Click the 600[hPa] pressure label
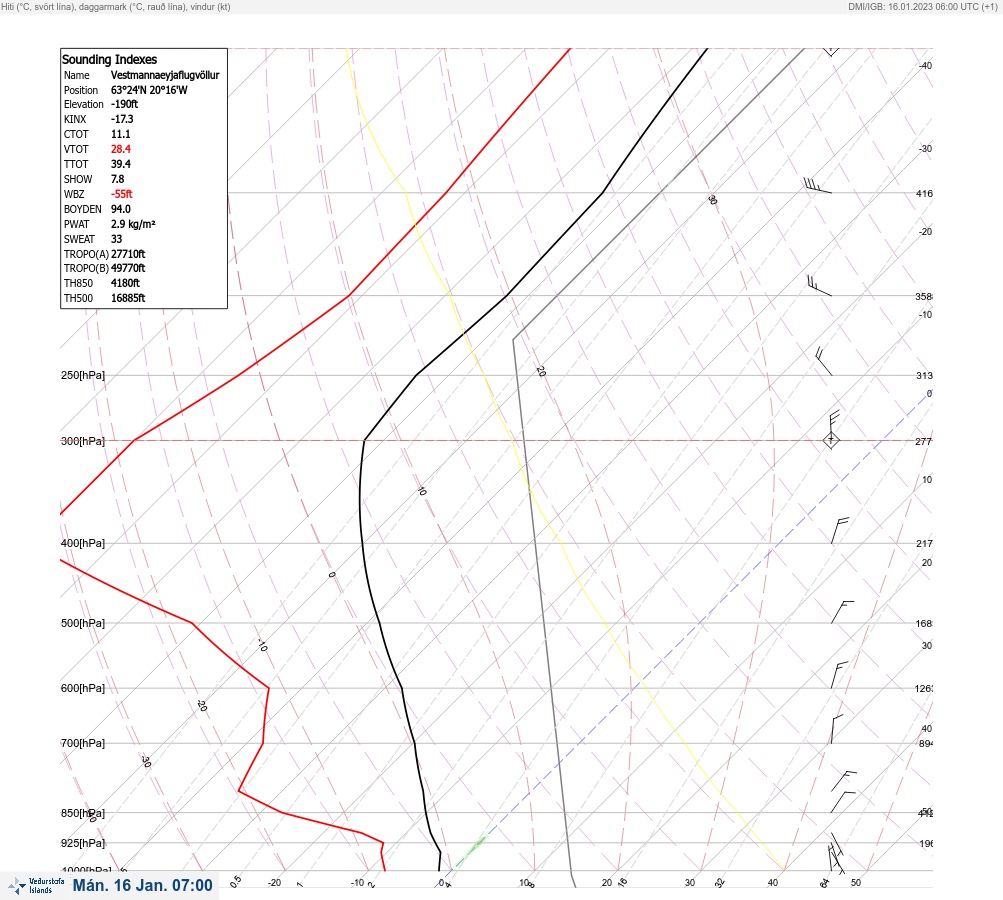This screenshot has height=900, width=1003. point(83,688)
